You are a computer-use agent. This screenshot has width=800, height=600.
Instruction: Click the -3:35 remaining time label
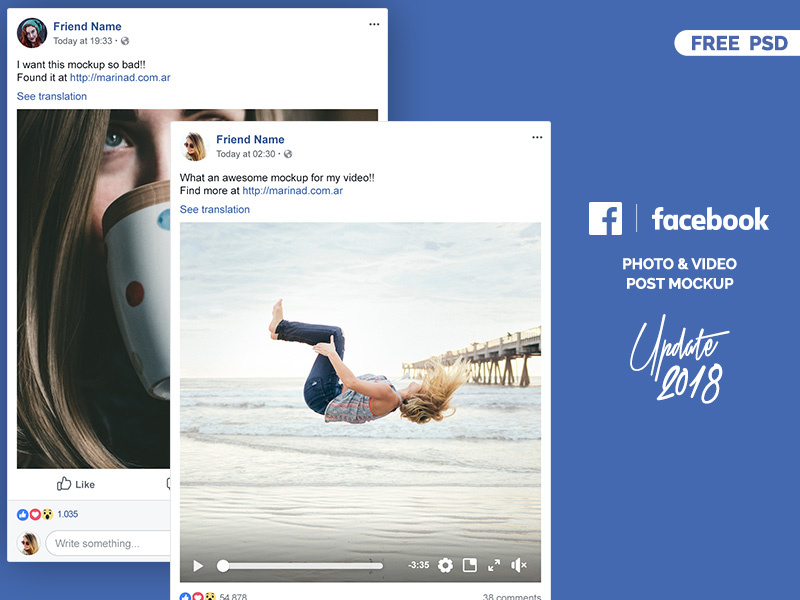coord(418,565)
